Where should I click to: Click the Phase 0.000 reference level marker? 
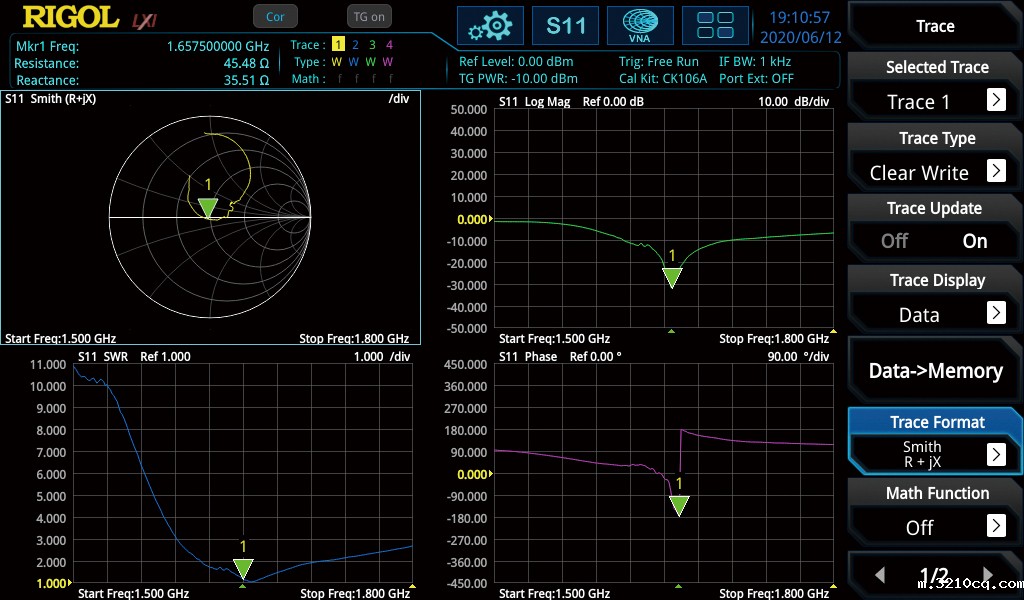tap(475, 475)
